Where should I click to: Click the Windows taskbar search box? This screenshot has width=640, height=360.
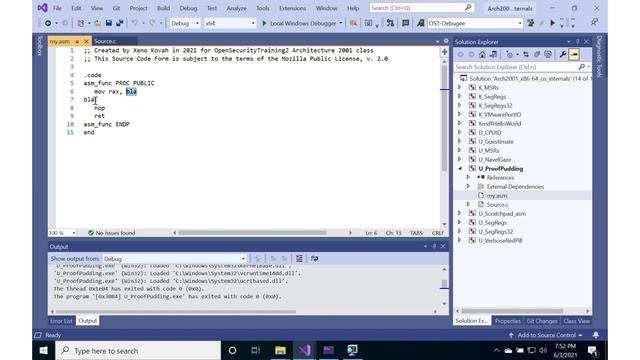tap(138, 350)
